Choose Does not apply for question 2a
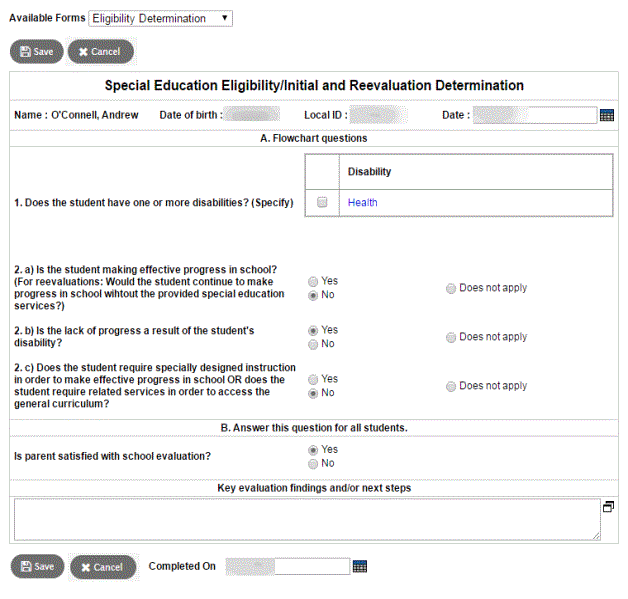Viewport: 628px width, 599px height. [x=451, y=288]
